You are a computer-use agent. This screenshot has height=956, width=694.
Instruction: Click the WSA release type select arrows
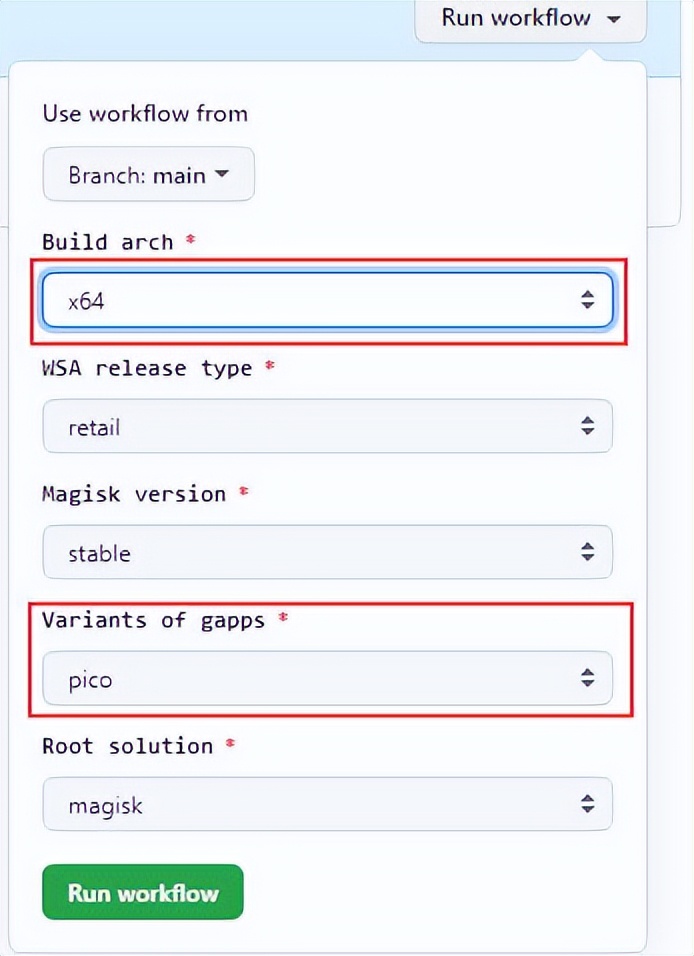(x=588, y=426)
